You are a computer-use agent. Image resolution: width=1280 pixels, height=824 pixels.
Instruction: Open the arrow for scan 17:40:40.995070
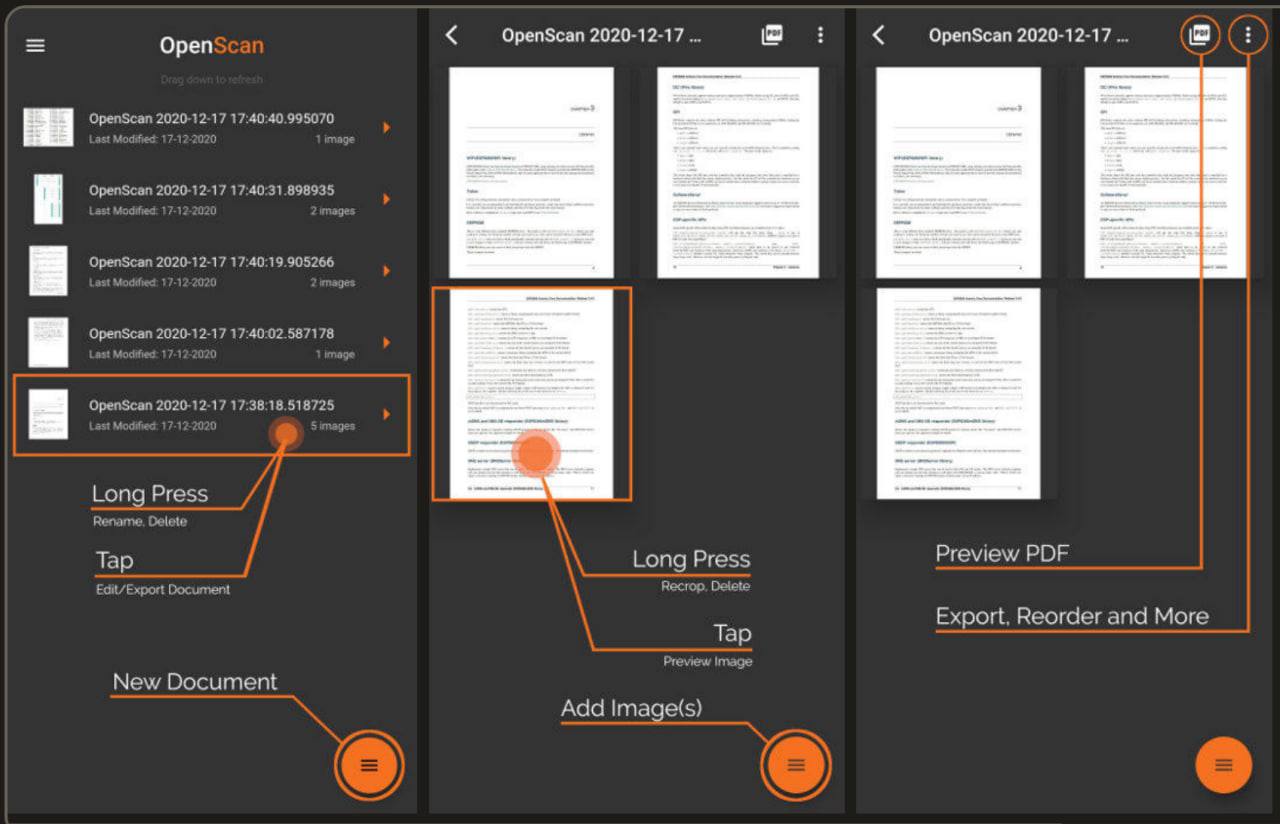(x=386, y=127)
